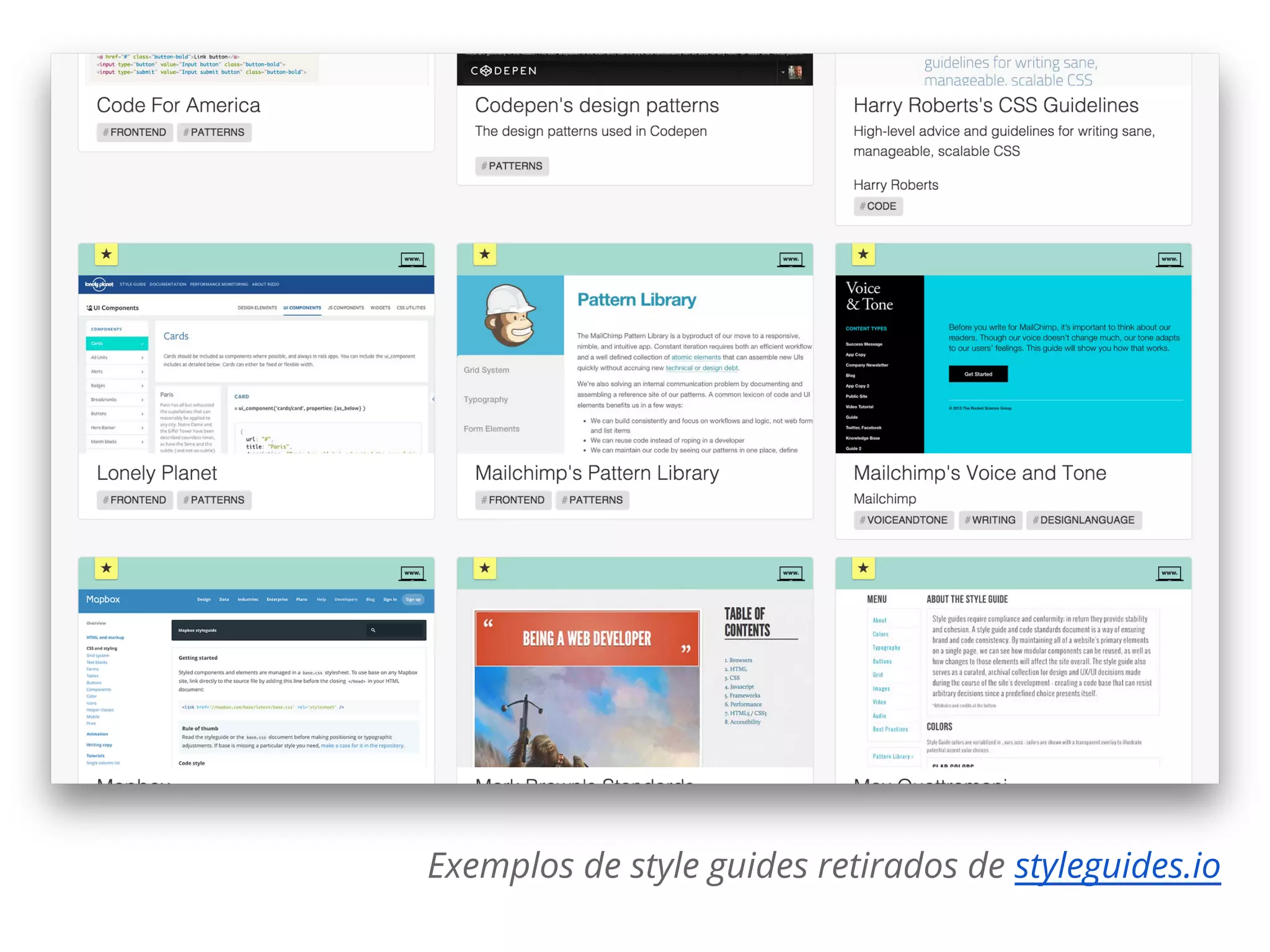Select the VOICEANDTONE tag
Screen dimensions: 1270x952
[x=904, y=520]
